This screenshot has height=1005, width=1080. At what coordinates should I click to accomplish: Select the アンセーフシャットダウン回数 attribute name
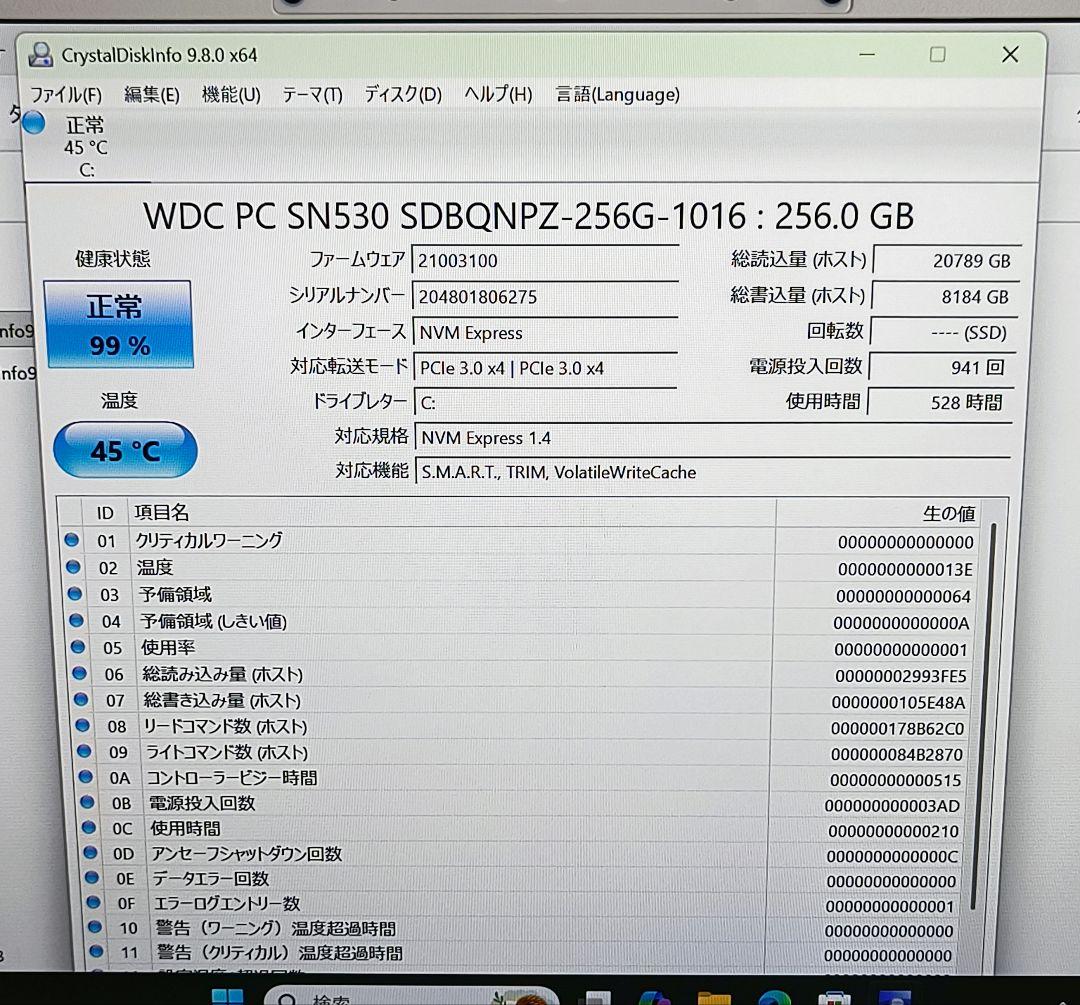[247, 853]
